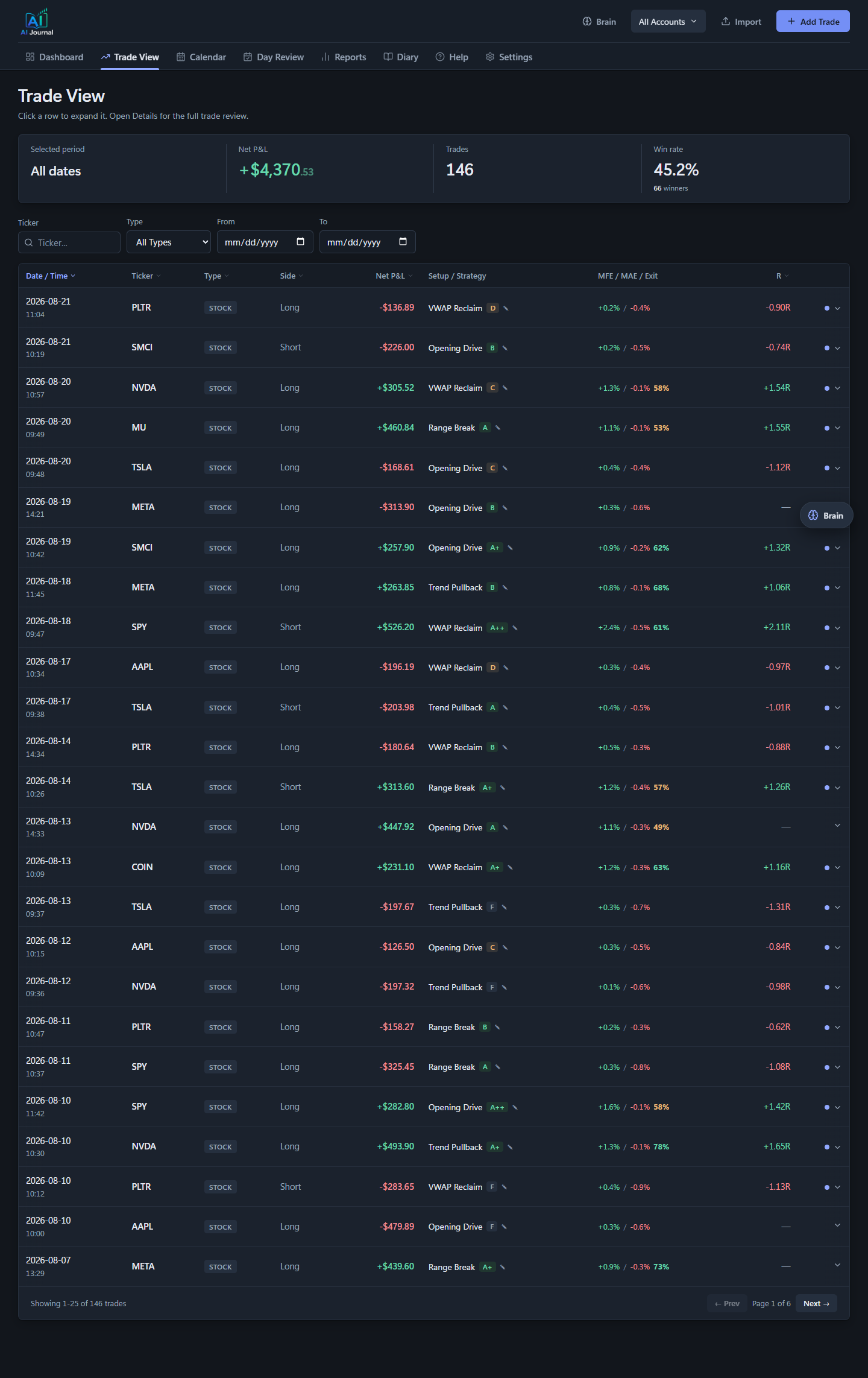Go to the Dashboard tab
The height and width of the screenshot is (1378, 868).
point(55,57)
